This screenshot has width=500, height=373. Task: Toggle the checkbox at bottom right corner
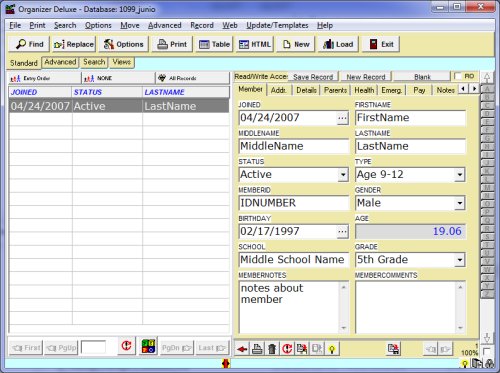pos(486,351)
